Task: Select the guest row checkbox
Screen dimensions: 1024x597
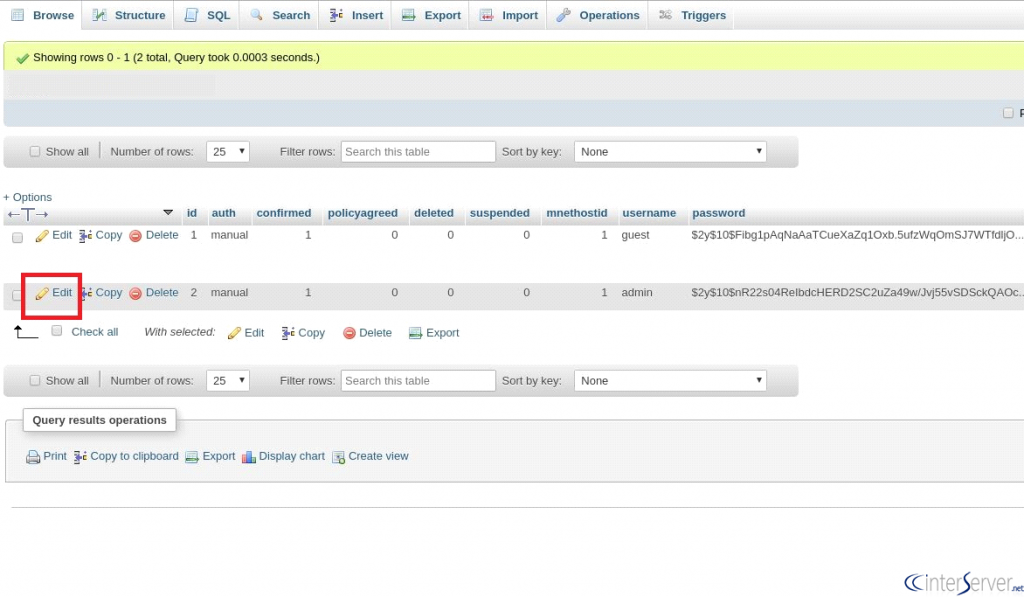Action: point(18,238)
